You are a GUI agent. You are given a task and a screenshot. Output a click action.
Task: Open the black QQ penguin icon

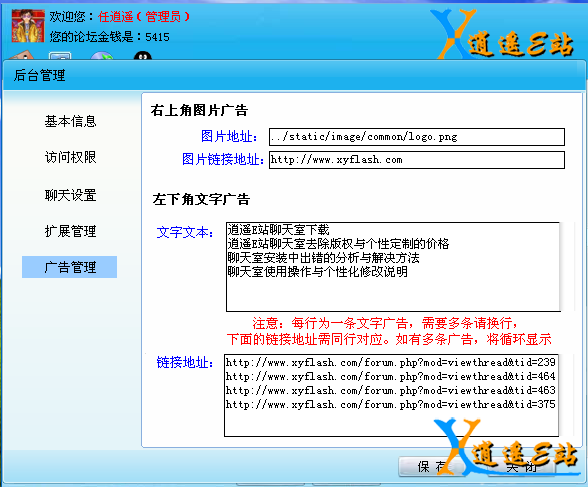click(x=143, y=55)
